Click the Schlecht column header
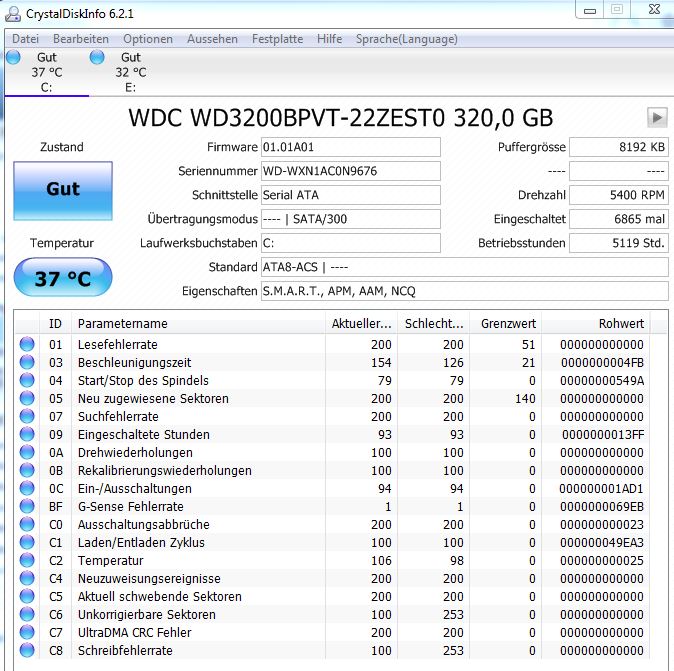The width and height of the screenshot is (674, 671). tap(434, 324)
